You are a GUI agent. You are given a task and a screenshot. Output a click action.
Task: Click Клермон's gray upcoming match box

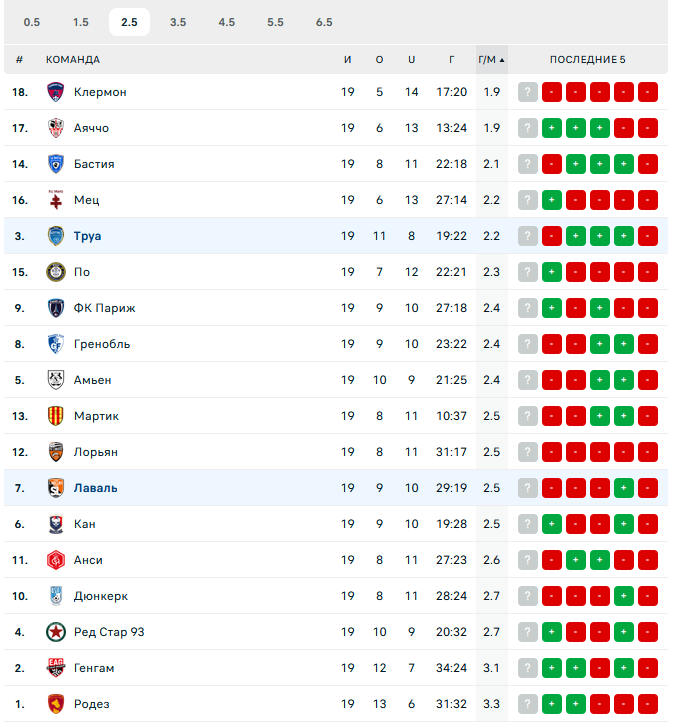point(528,92)
